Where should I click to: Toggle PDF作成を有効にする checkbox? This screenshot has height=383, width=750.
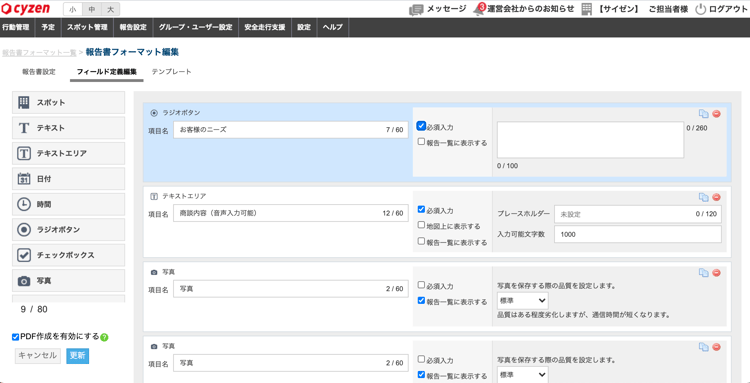coord(16,337)
